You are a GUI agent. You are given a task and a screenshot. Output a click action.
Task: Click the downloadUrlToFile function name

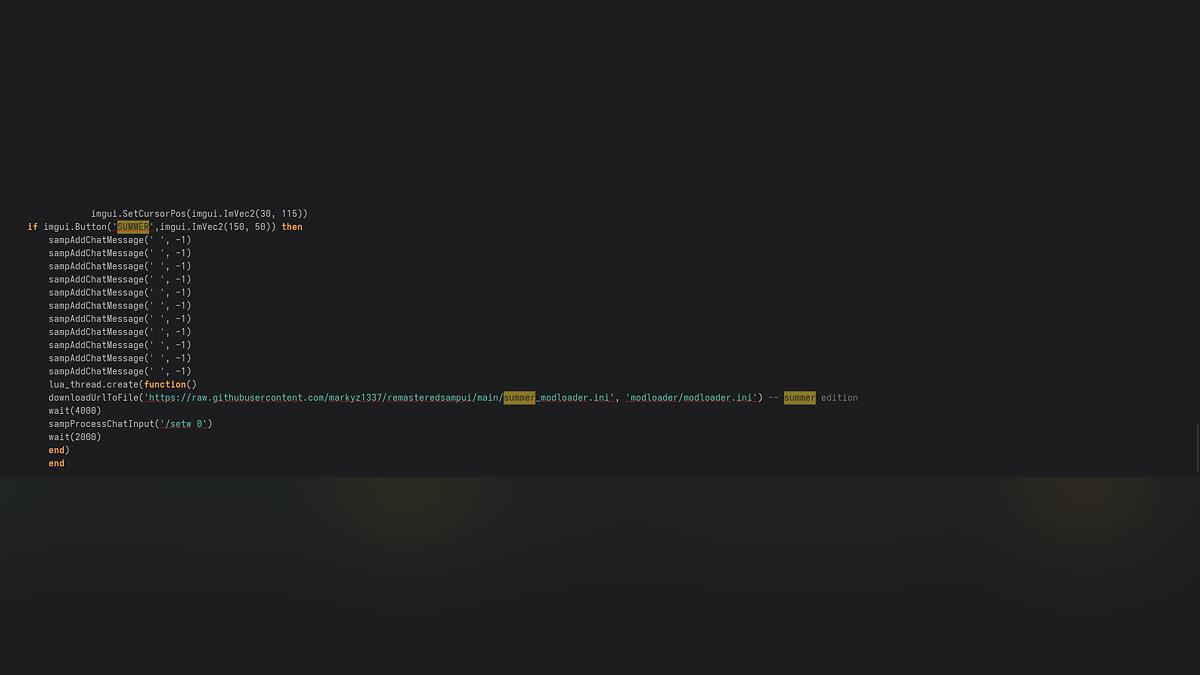coord(93,398)
